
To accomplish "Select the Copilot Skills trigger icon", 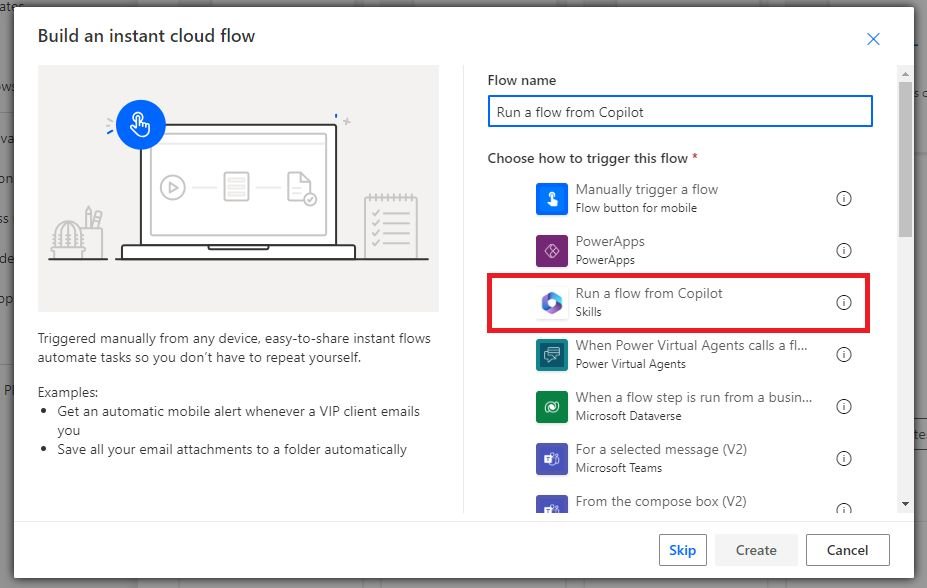I will pos(552,303).
